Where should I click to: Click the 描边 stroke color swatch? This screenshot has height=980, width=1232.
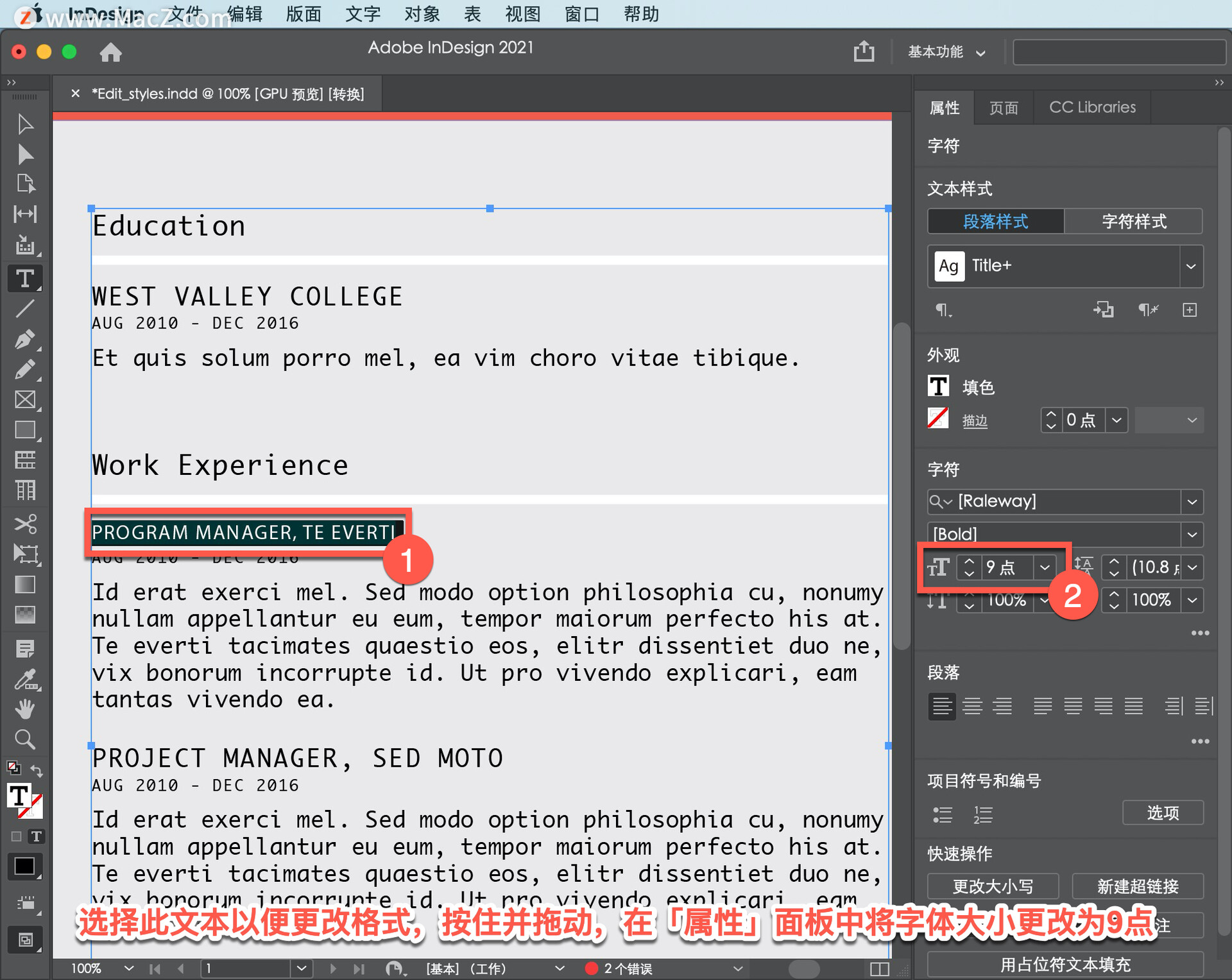coord(937,418)
